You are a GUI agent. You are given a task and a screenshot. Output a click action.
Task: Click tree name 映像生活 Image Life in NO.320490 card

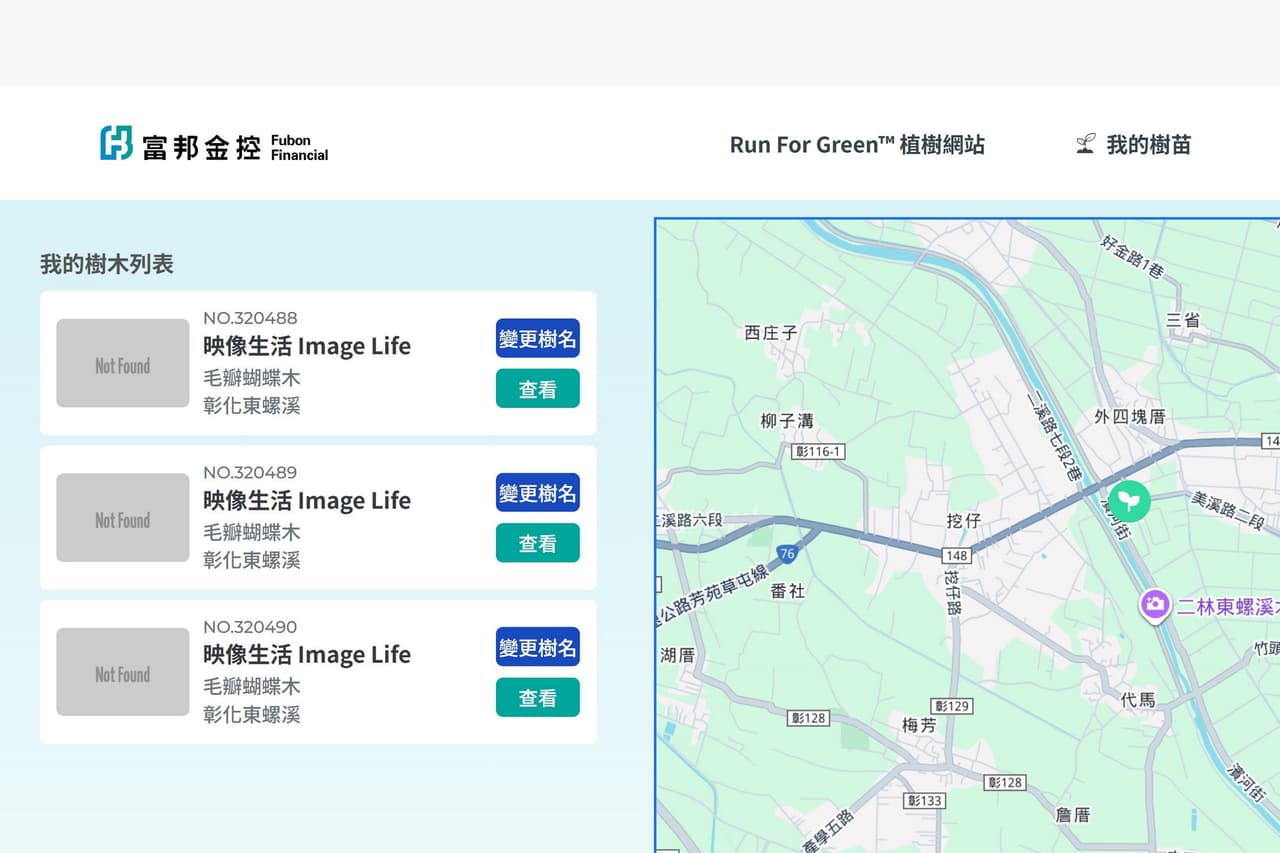pyautogui.click(x=307, y=654)
